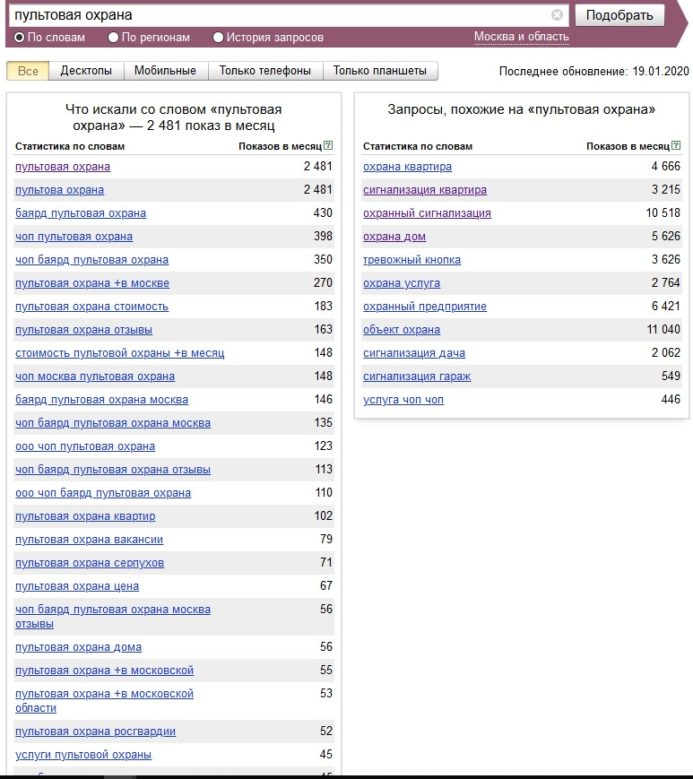Viewport: 693px width, 779px height.
Task: Open 'чоп баярд пультовая охрана москва' link
Action: 113,423
